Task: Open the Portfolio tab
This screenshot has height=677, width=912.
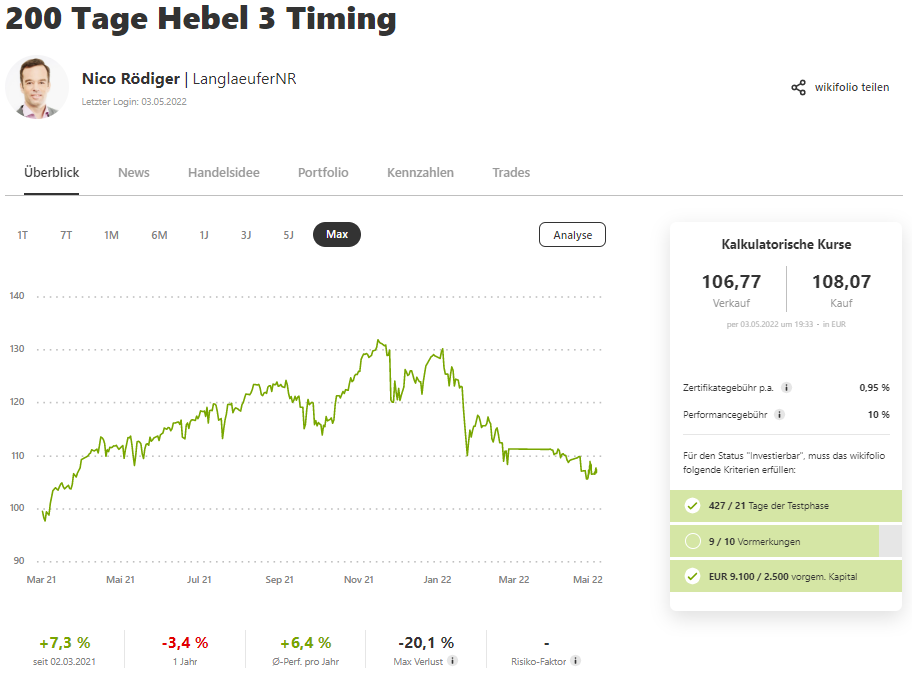Action: pos(323,173)
